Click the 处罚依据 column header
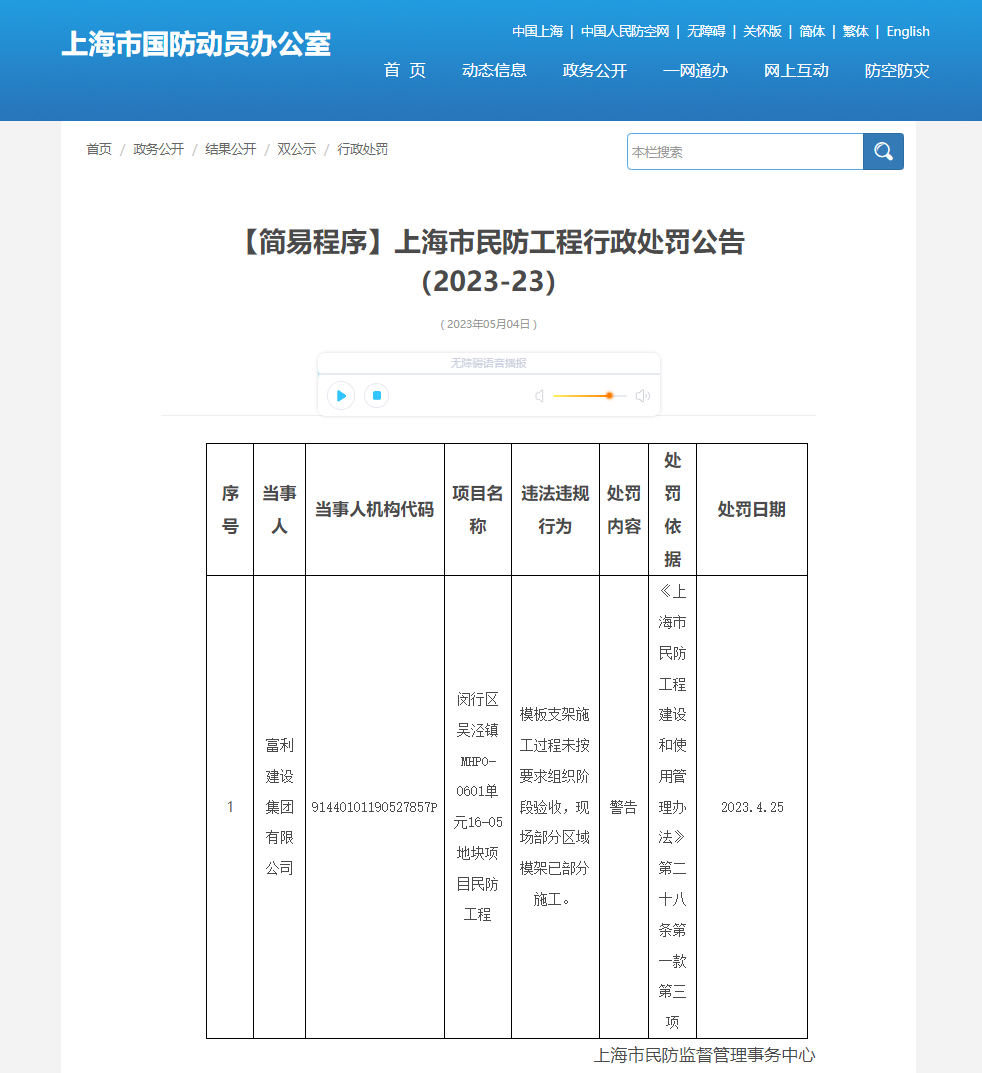 [x=672, y=510]
